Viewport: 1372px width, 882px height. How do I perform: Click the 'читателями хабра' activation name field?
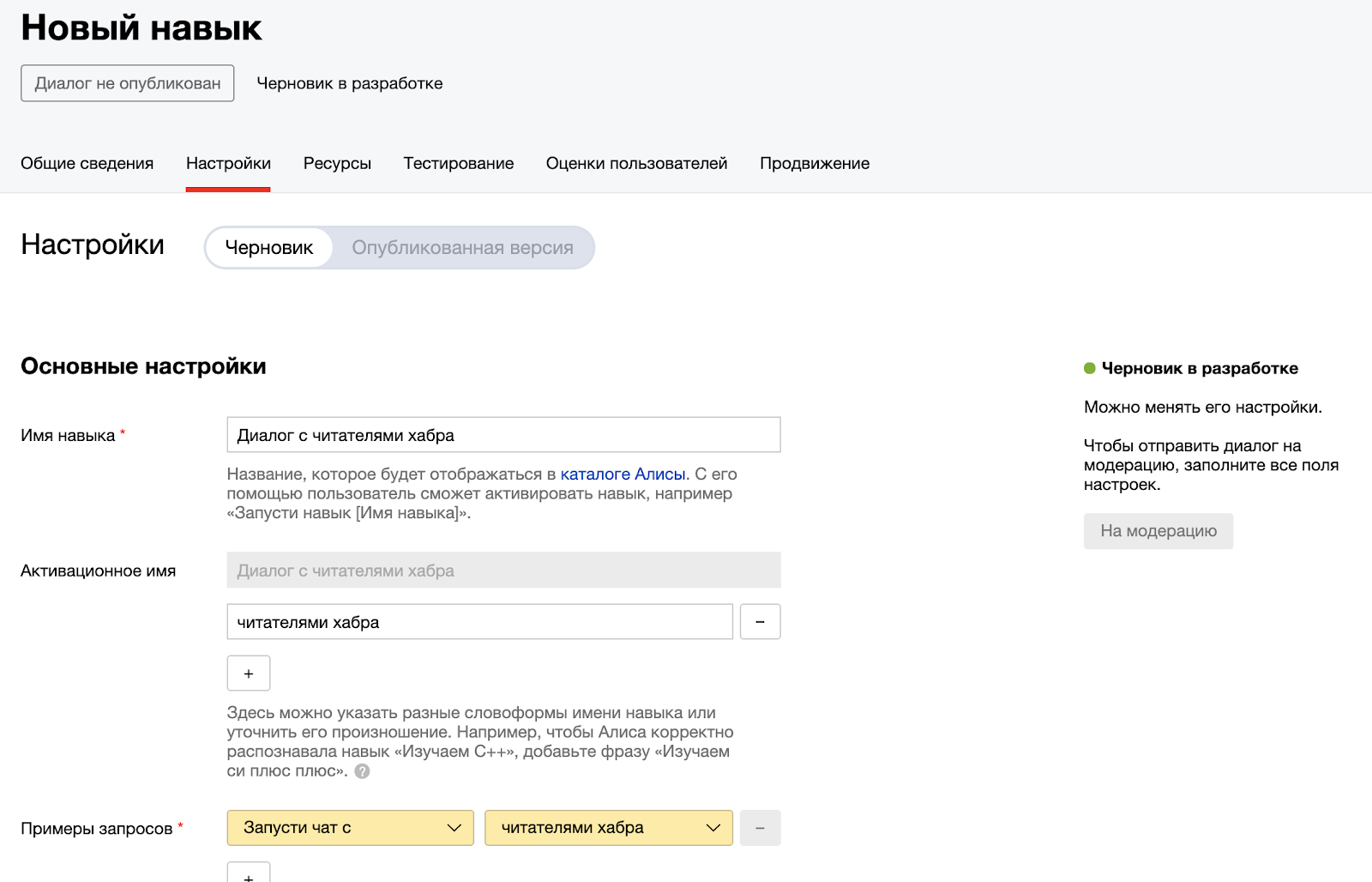click(x=480, y=622)
